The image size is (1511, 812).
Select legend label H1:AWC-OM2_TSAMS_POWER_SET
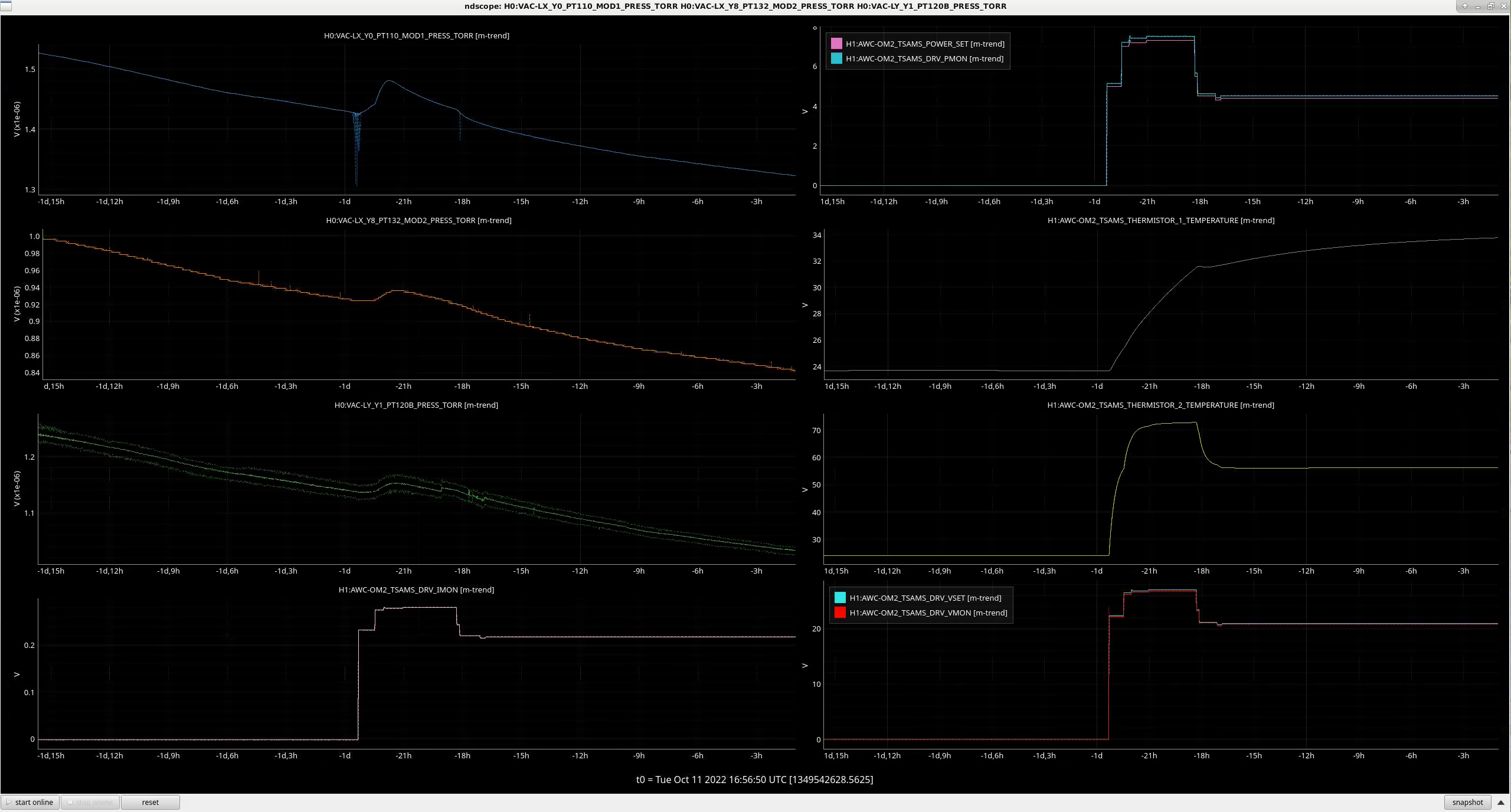coord(925,44)
